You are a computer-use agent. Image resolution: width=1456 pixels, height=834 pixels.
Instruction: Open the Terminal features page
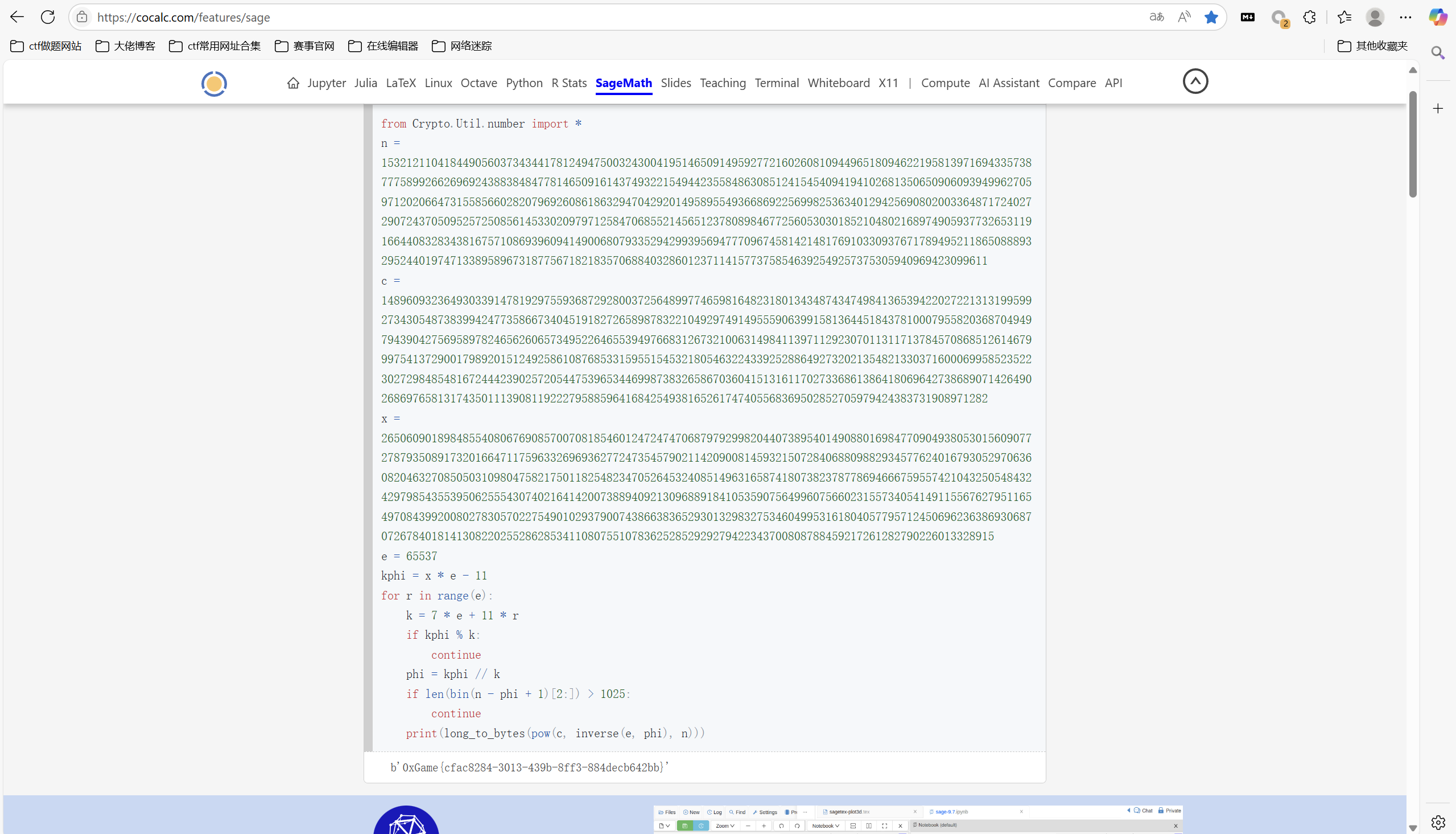click(777, 83)
